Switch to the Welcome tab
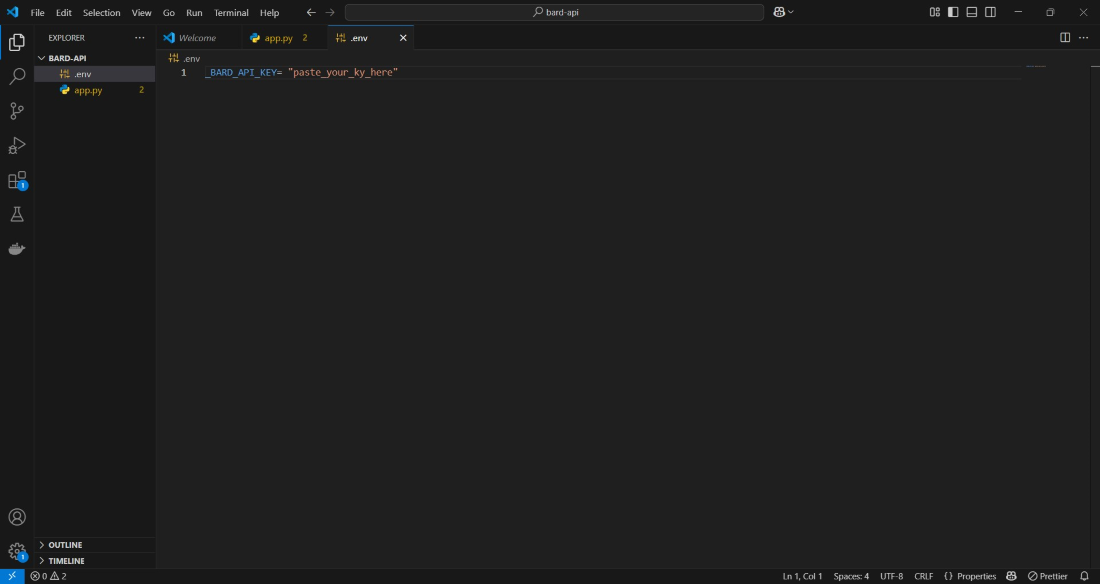 [198, 38]
